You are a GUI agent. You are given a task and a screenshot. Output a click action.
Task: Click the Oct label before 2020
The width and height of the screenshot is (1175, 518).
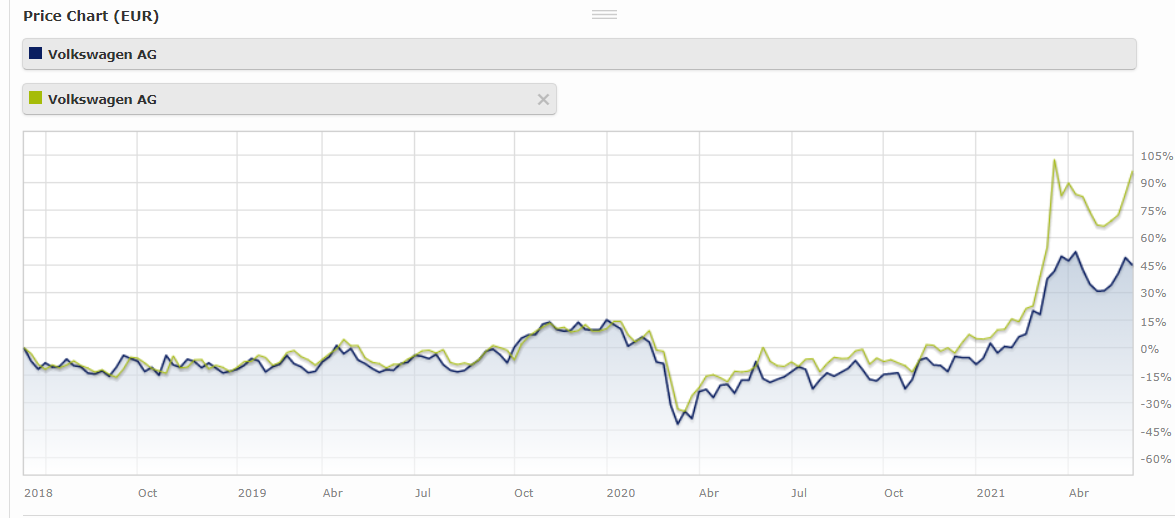524,493
